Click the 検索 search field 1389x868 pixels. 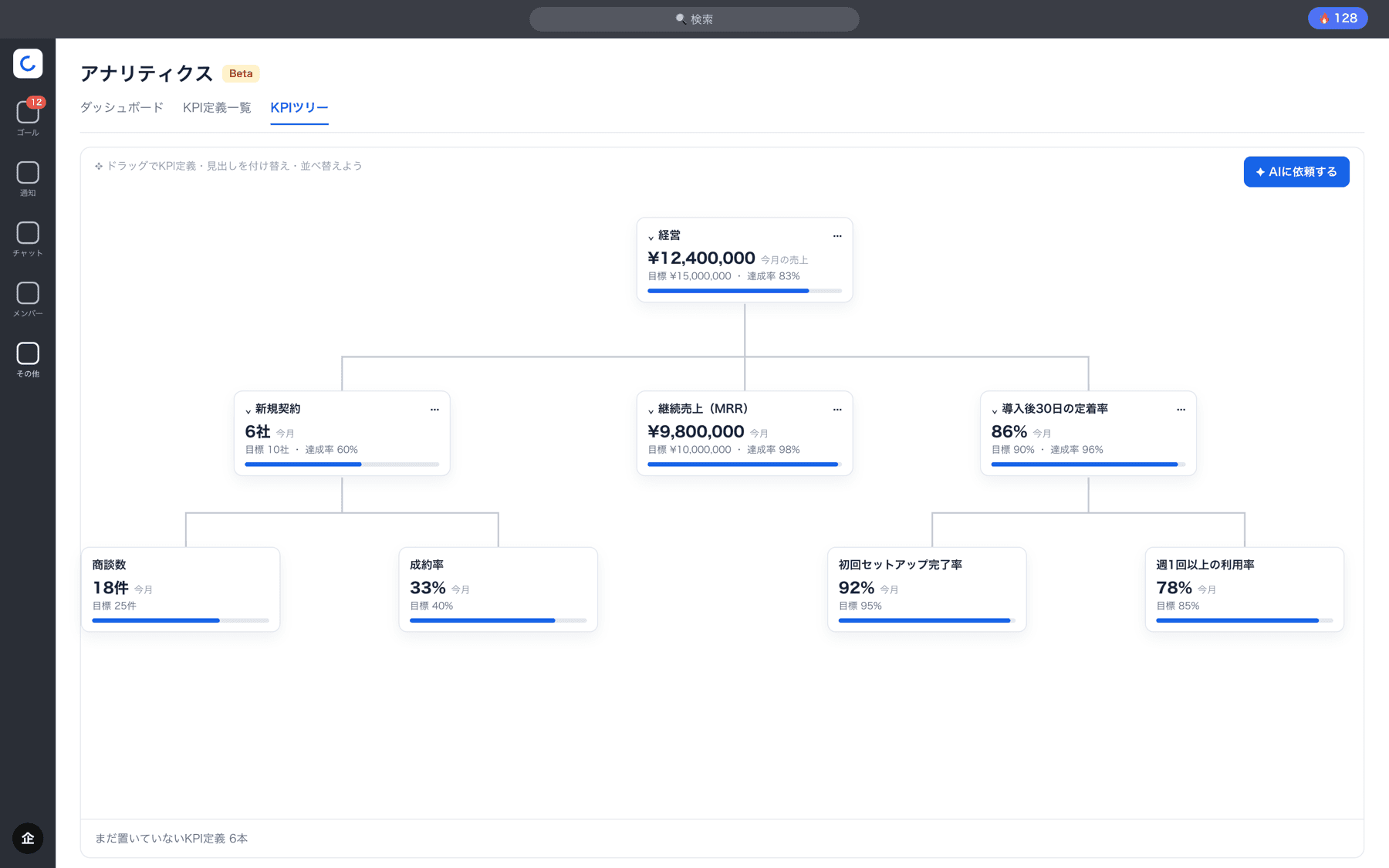(x=694, y=19)
